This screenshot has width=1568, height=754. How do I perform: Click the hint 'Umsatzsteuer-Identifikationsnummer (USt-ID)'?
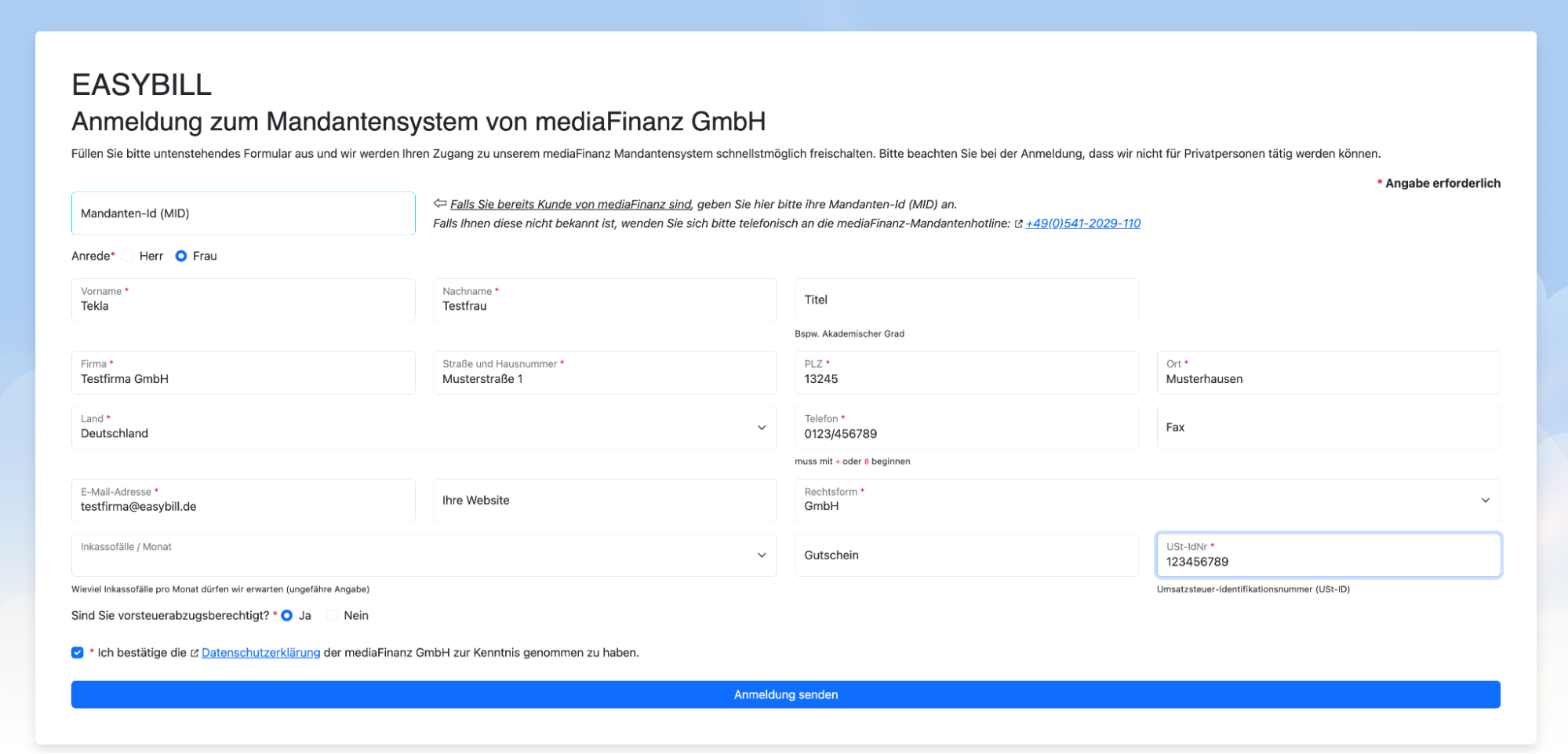pos(1253,590)
